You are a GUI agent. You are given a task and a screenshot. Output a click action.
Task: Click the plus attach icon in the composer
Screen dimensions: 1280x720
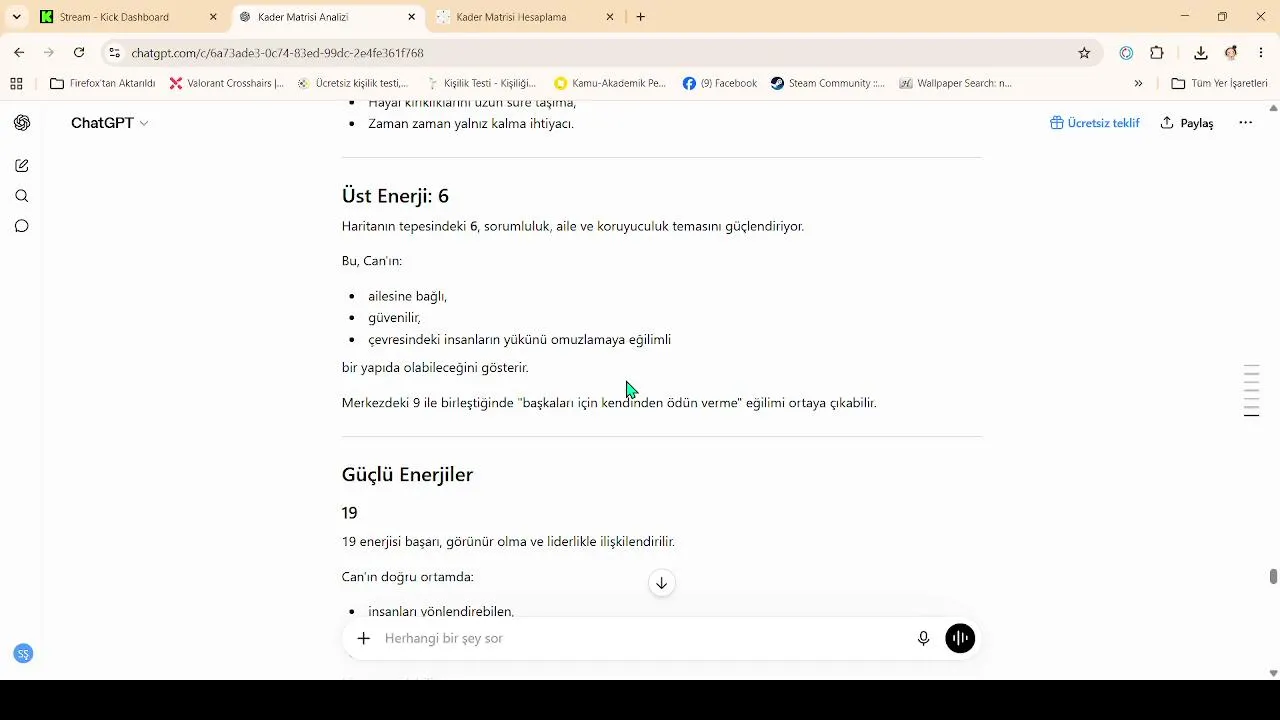(364, 638)
